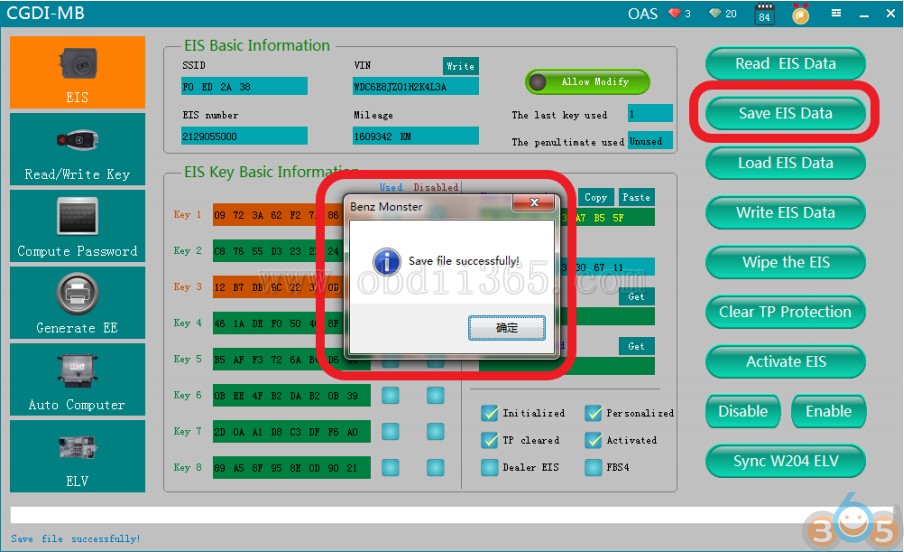Check the Used box for Key 6
Screen dimensions: 904x552
click(390, 396)
